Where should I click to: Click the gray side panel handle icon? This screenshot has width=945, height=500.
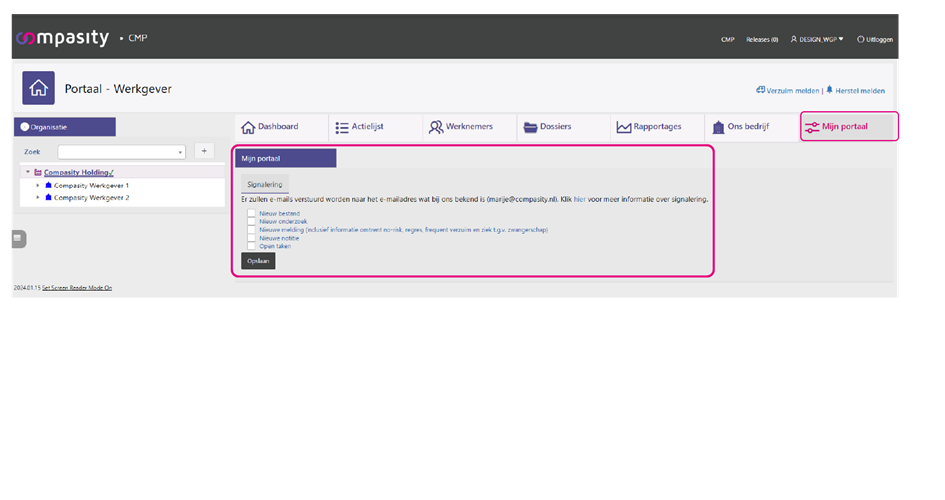point(19,239)
